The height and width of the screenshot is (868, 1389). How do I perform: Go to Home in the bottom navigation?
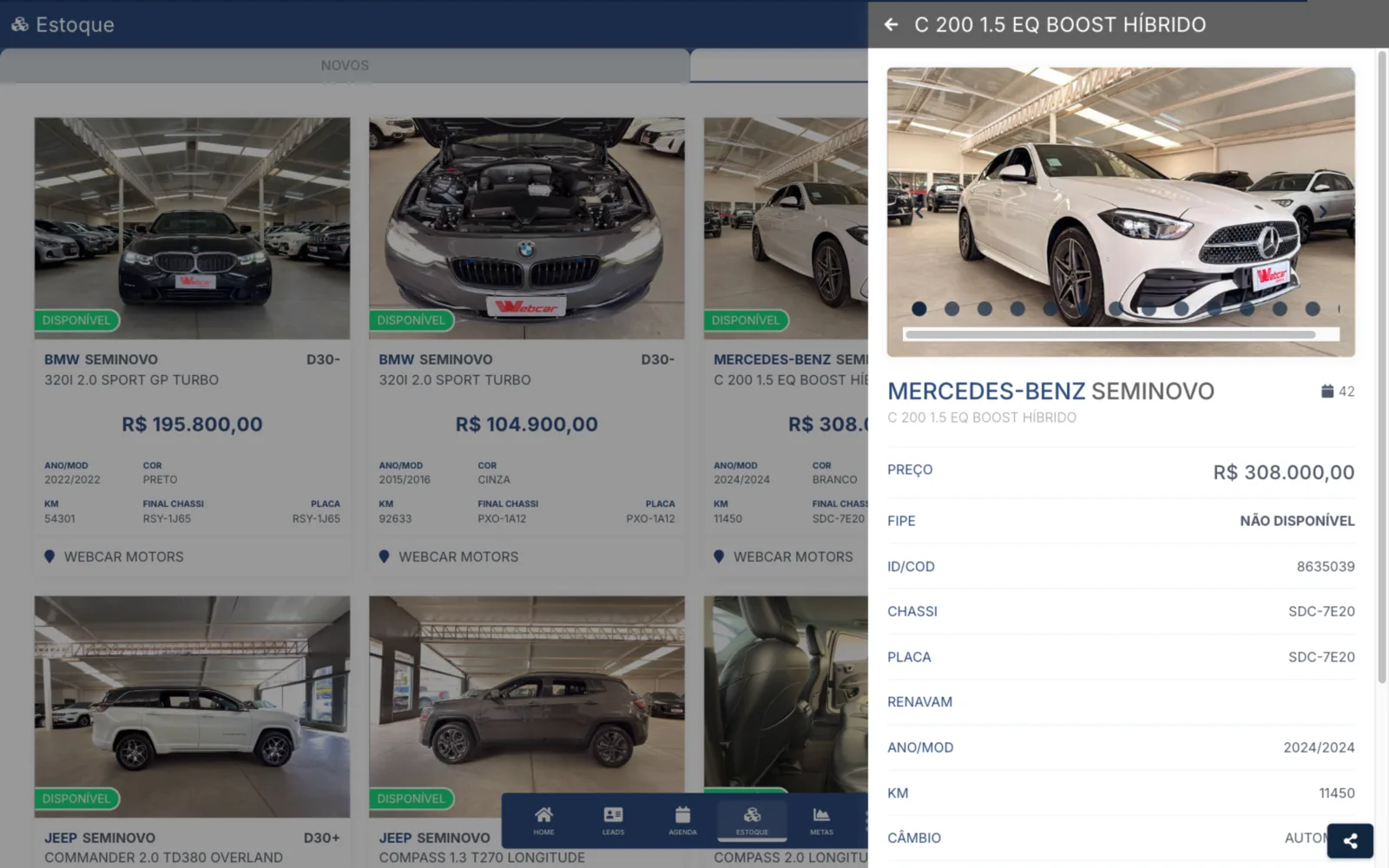(543, 820)
